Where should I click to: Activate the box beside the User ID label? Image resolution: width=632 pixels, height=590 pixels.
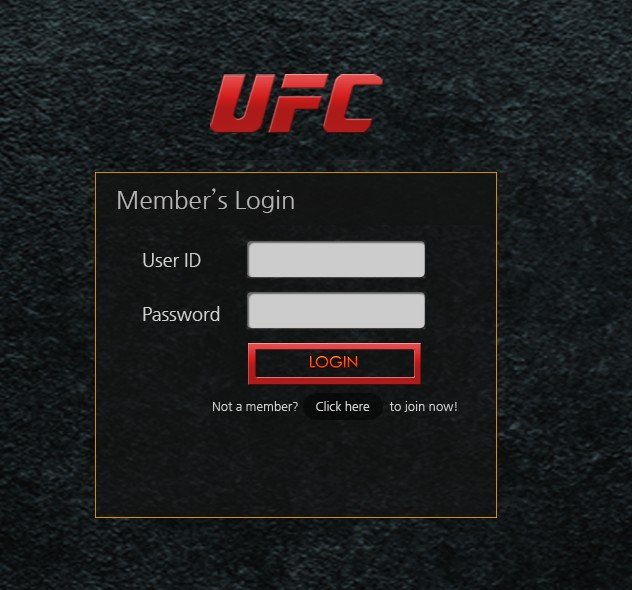coord(336,260)
